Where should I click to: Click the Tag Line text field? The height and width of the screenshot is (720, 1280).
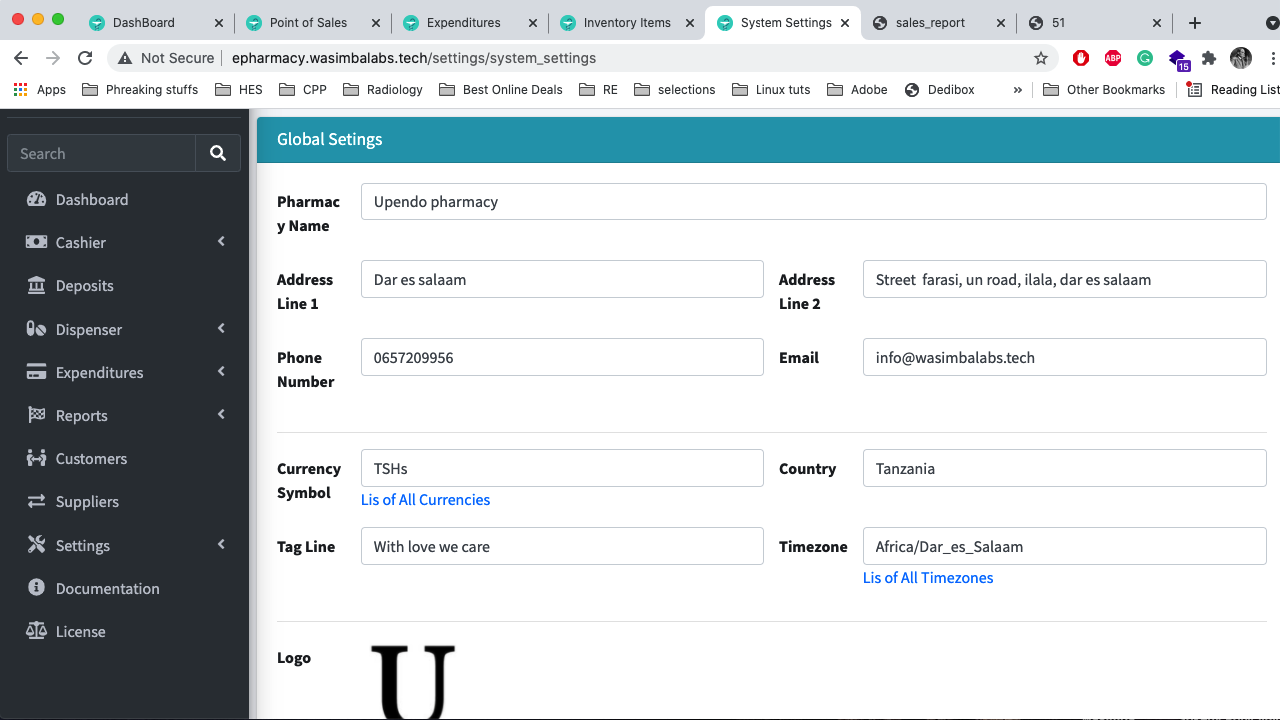(x=562, y=546)
